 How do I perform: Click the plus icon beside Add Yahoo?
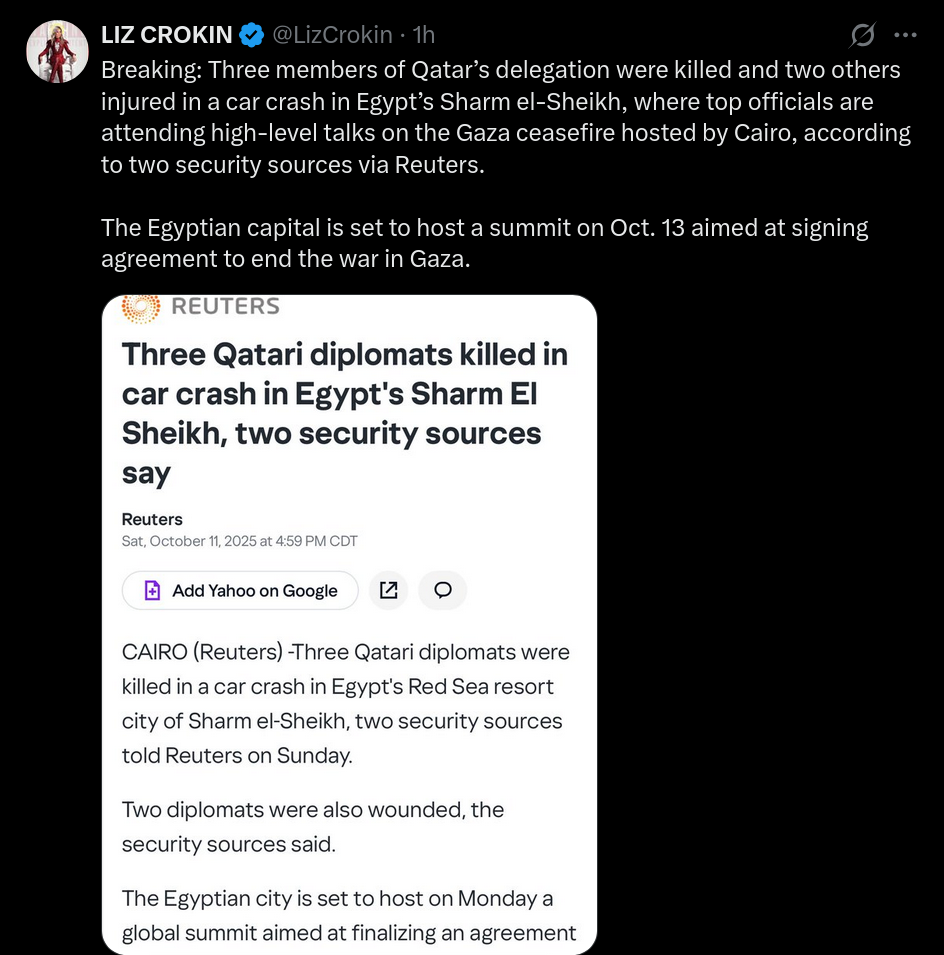coord(152,590)
